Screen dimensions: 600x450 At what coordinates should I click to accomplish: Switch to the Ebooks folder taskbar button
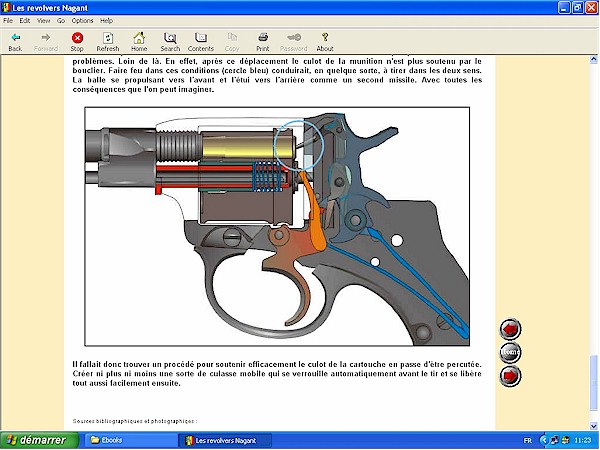[130, 441]
